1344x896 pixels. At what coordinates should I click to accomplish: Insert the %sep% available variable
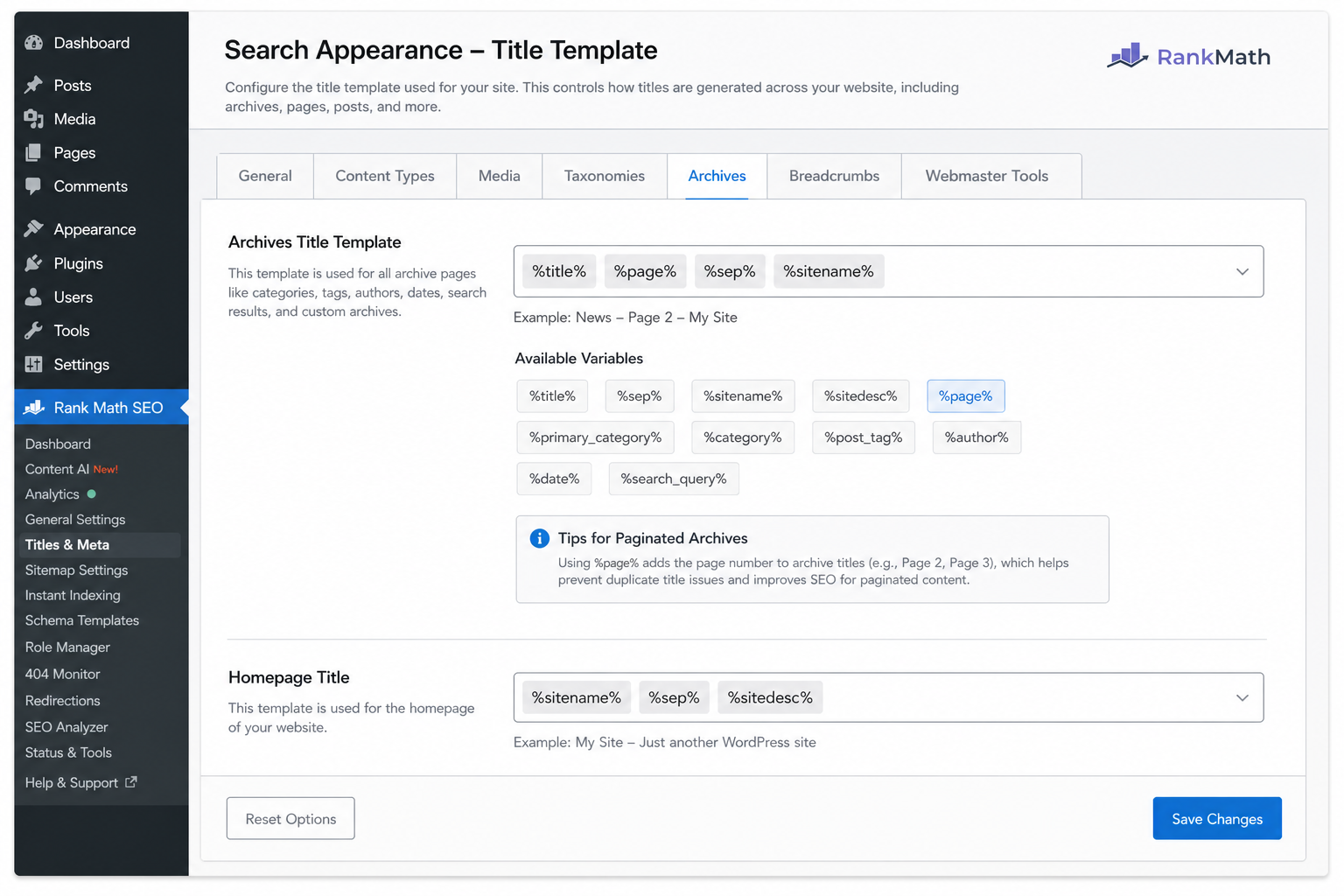point(640,396)
